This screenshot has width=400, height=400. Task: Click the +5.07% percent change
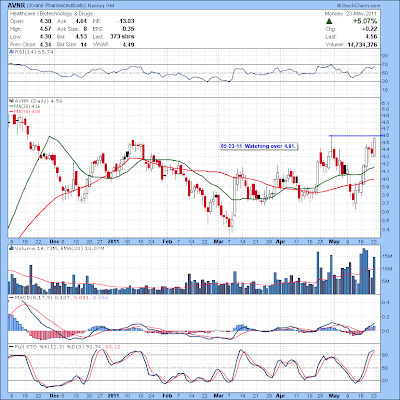[365, 21]
